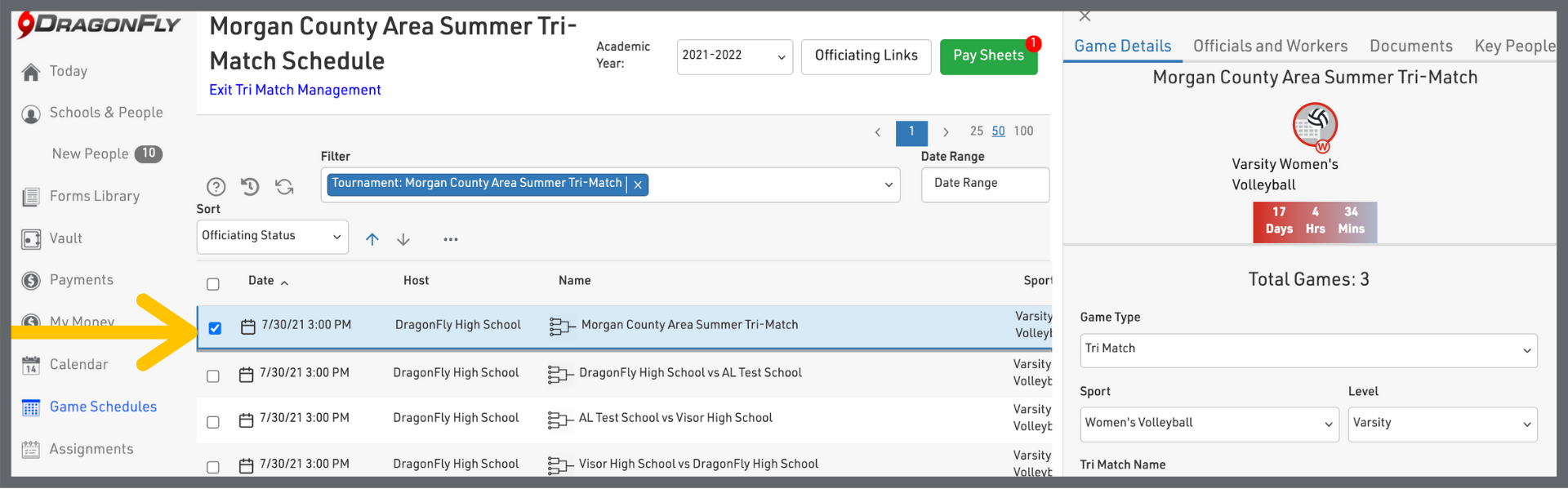Switch to Officials and Workers tab

[1270, 47]
